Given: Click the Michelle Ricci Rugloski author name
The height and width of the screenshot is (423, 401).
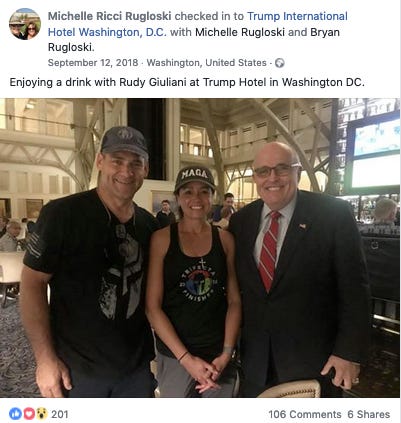Looking at the screenshot, I should (110, 16).
